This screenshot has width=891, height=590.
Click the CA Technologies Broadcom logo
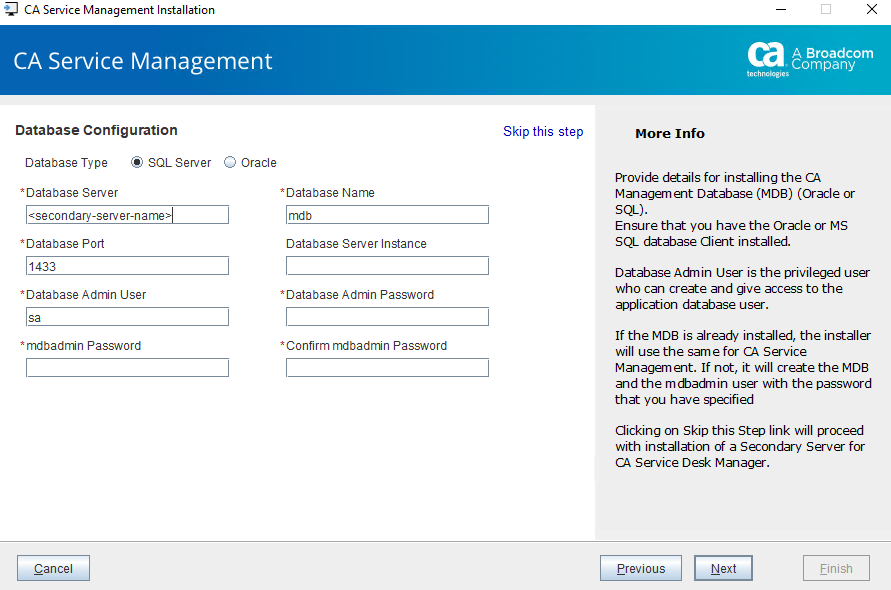(809, 58)
